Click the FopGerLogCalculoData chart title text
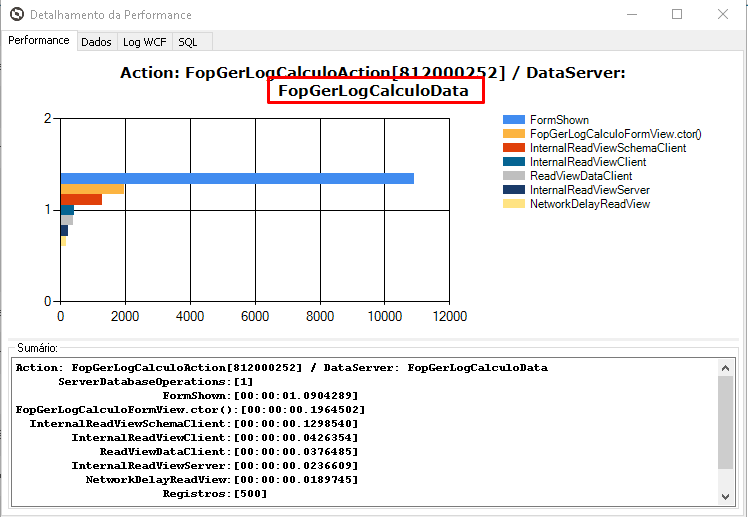Screen dimensions: 748x517 (374, 91)
